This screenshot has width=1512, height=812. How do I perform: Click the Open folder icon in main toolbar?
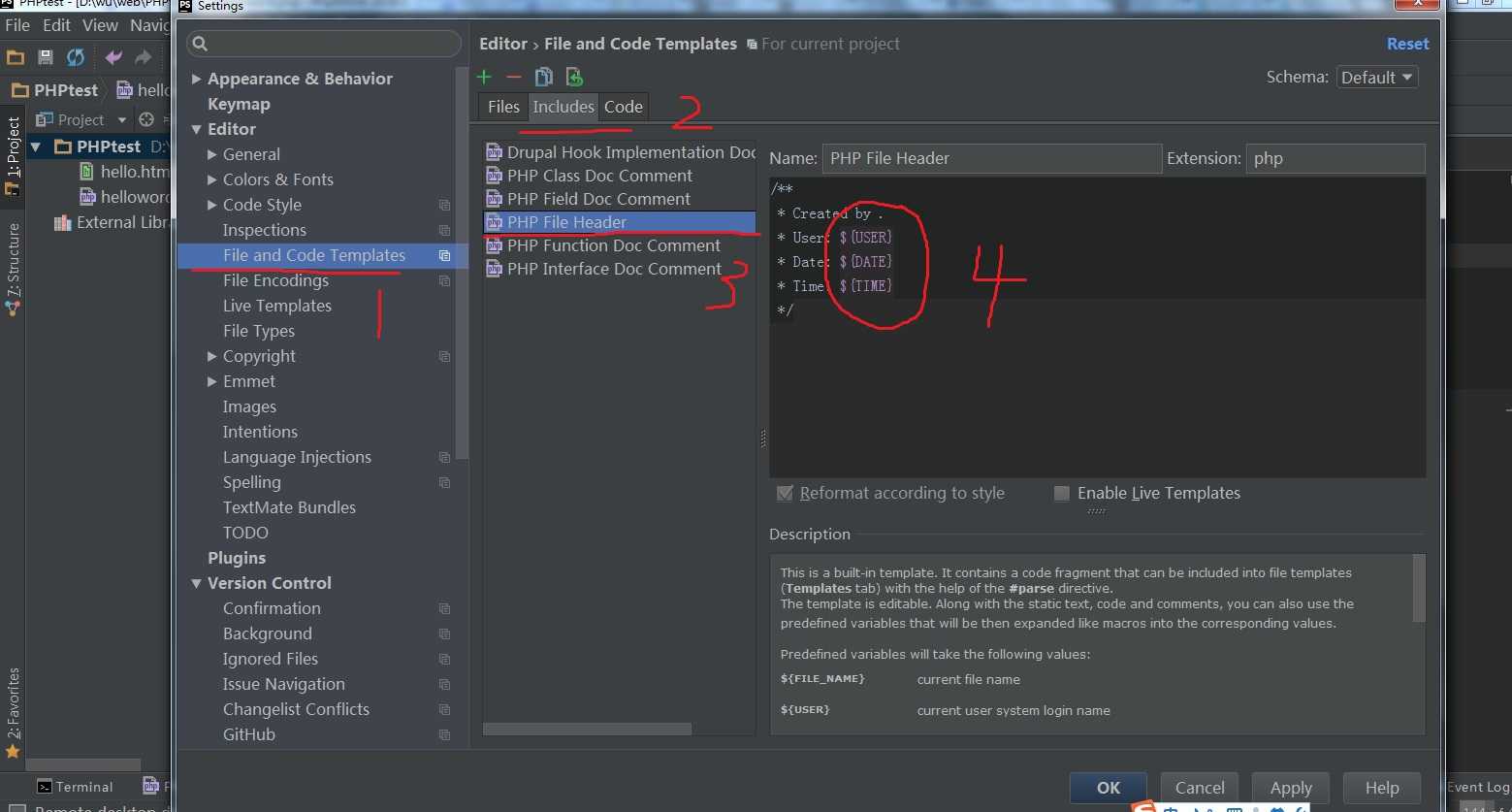(x=16, y=57)
